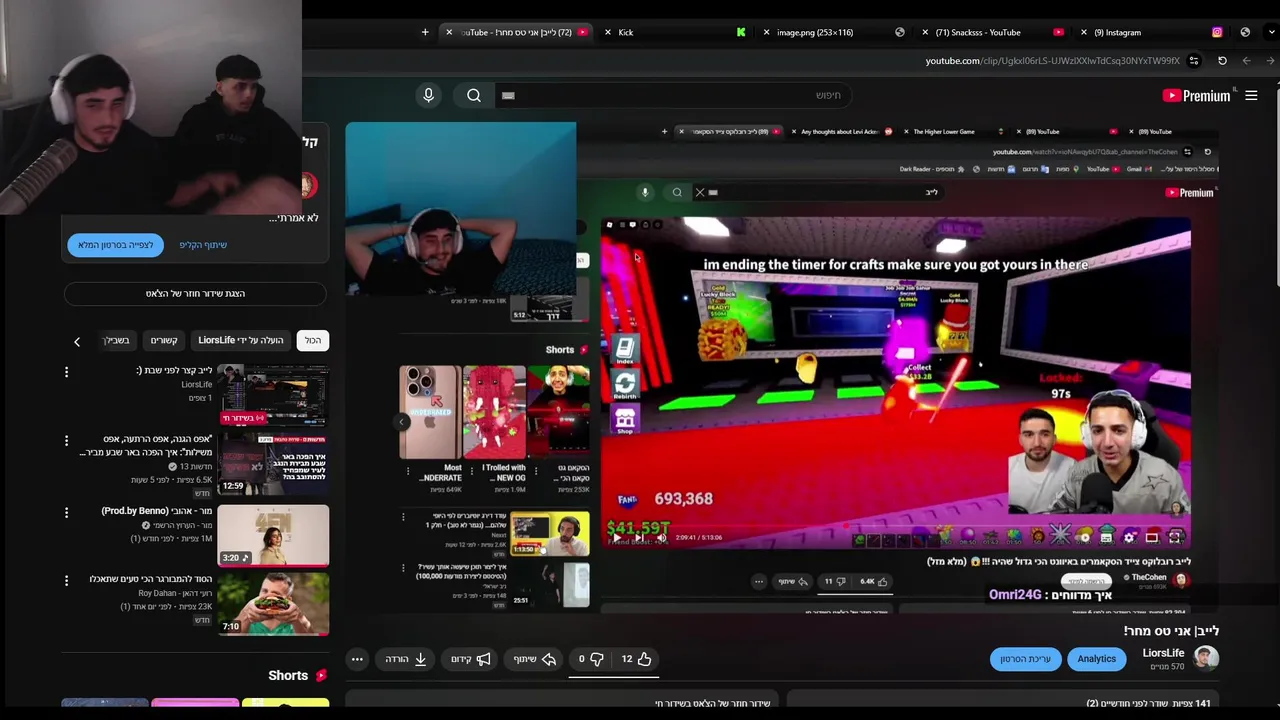
Task: Click the youtube.com/clip address bar URL
Action: pyautogui.click(x=1052, y=61)
